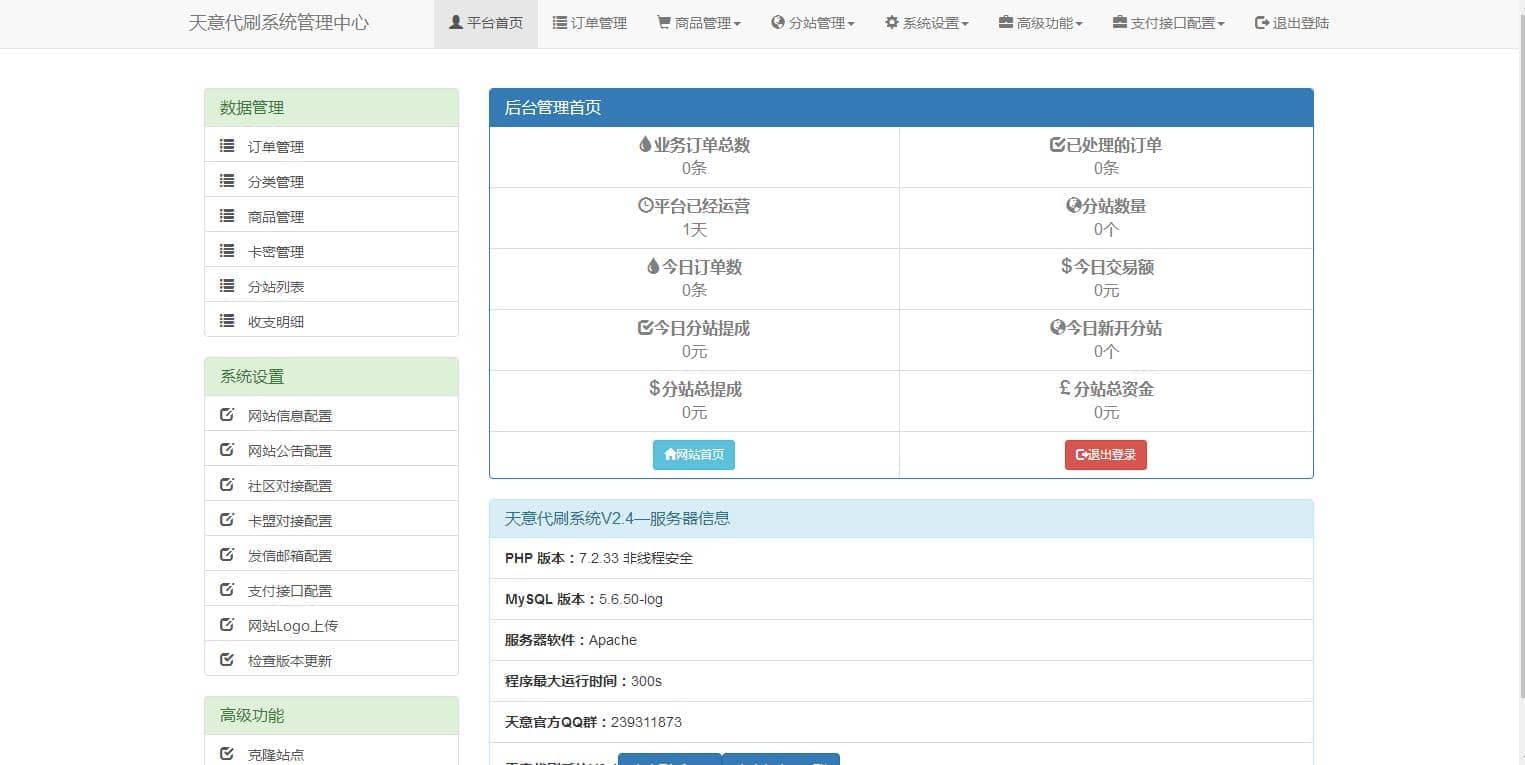Click 退出登陆 link in top navbar
The width and height of the screenshot is (1525, 765).
point(1292,23)
